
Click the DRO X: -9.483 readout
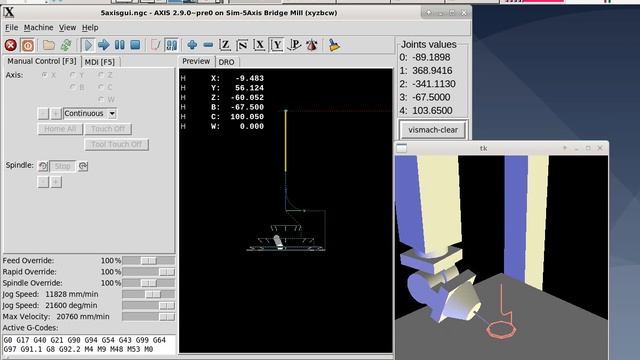coord(237,78)
